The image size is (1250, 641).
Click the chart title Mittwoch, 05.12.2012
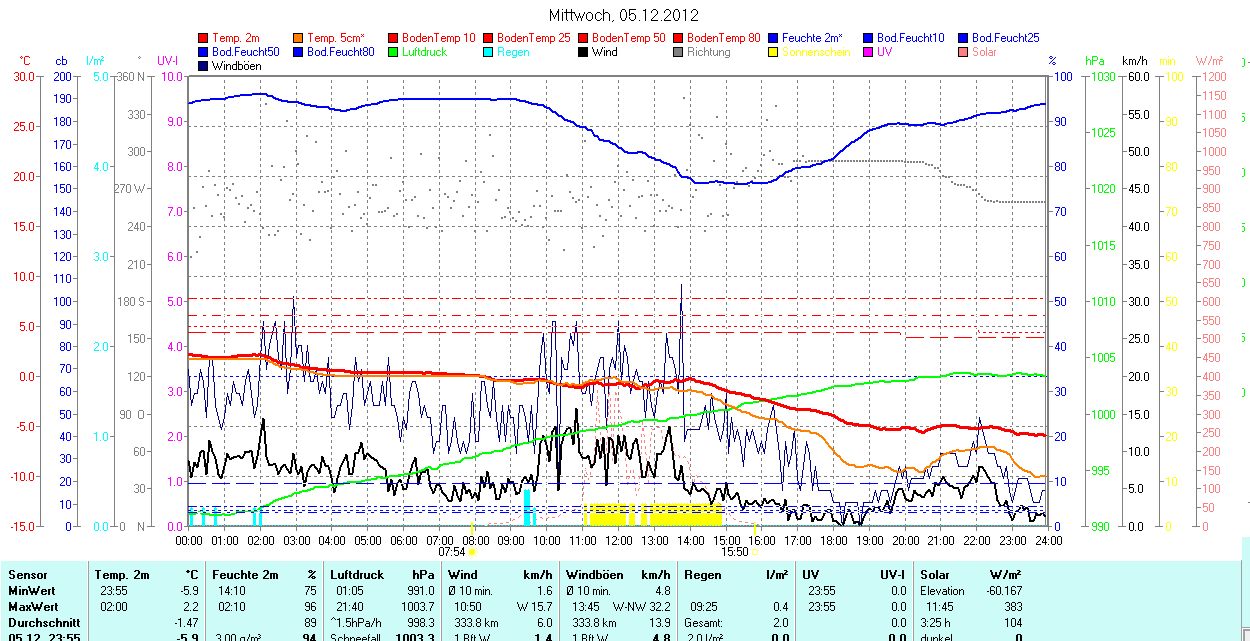click(624, 15)
